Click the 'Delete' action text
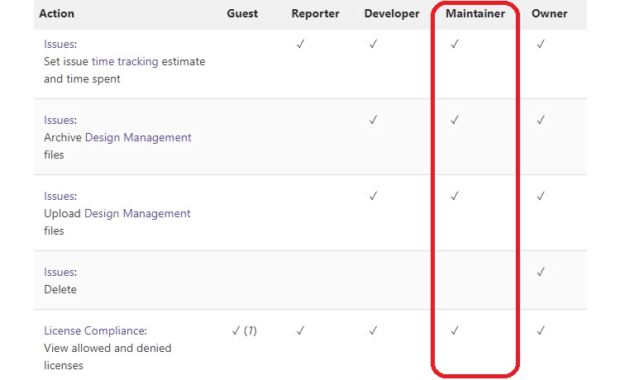This screenshot has height=380, width=620. [60, 289]
